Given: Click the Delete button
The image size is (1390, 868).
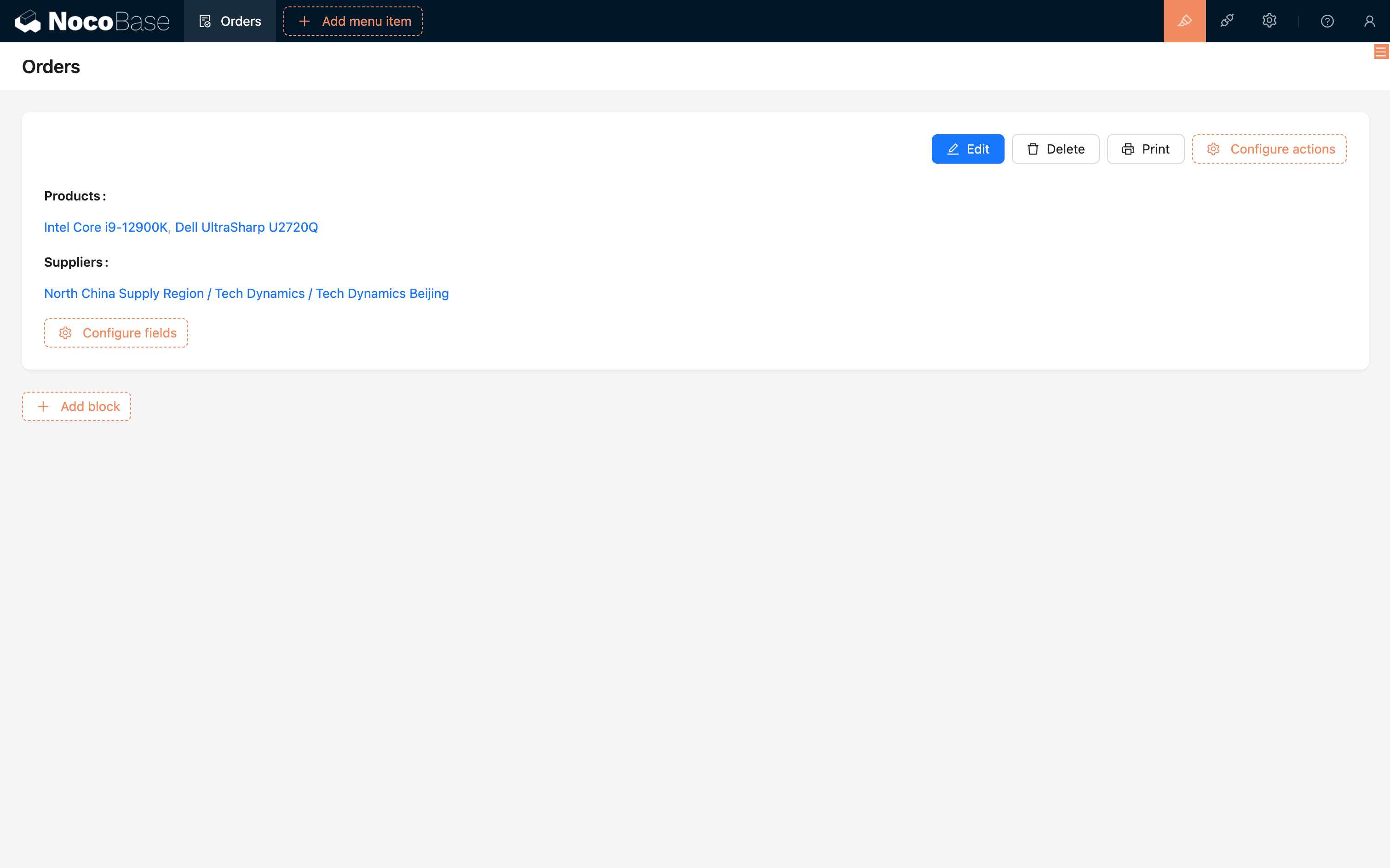Looking at the screenshot, I should pos(1055,149).
